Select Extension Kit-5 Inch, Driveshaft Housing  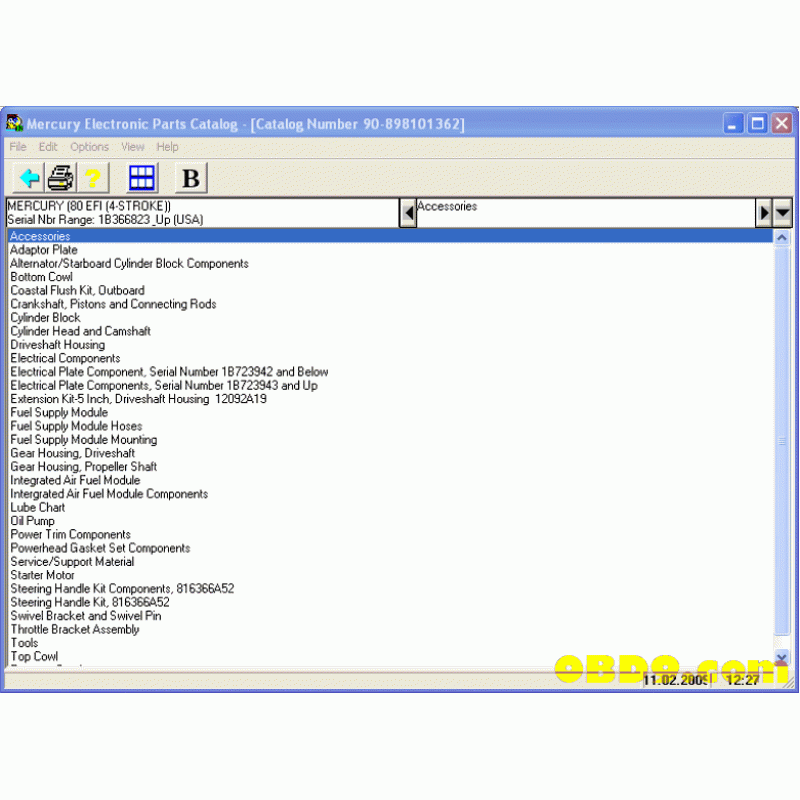point(139,399)
